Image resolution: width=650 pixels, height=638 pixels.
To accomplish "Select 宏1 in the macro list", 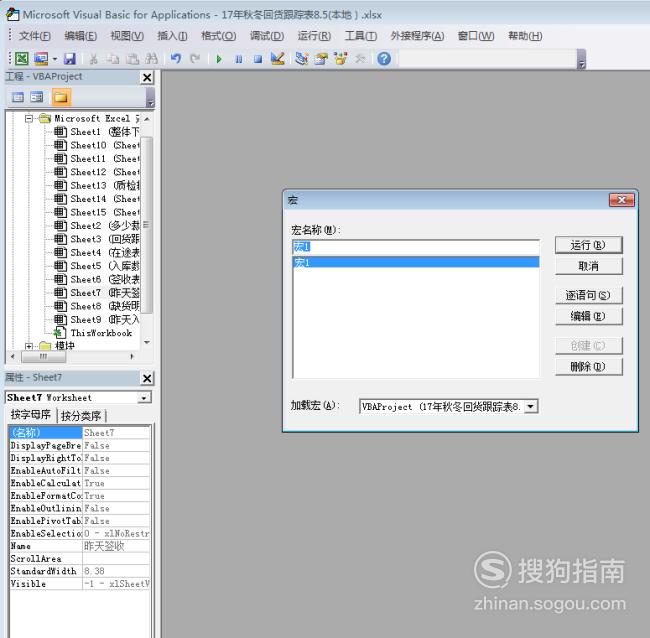I will pyautogui.click(x=416, y=262).
